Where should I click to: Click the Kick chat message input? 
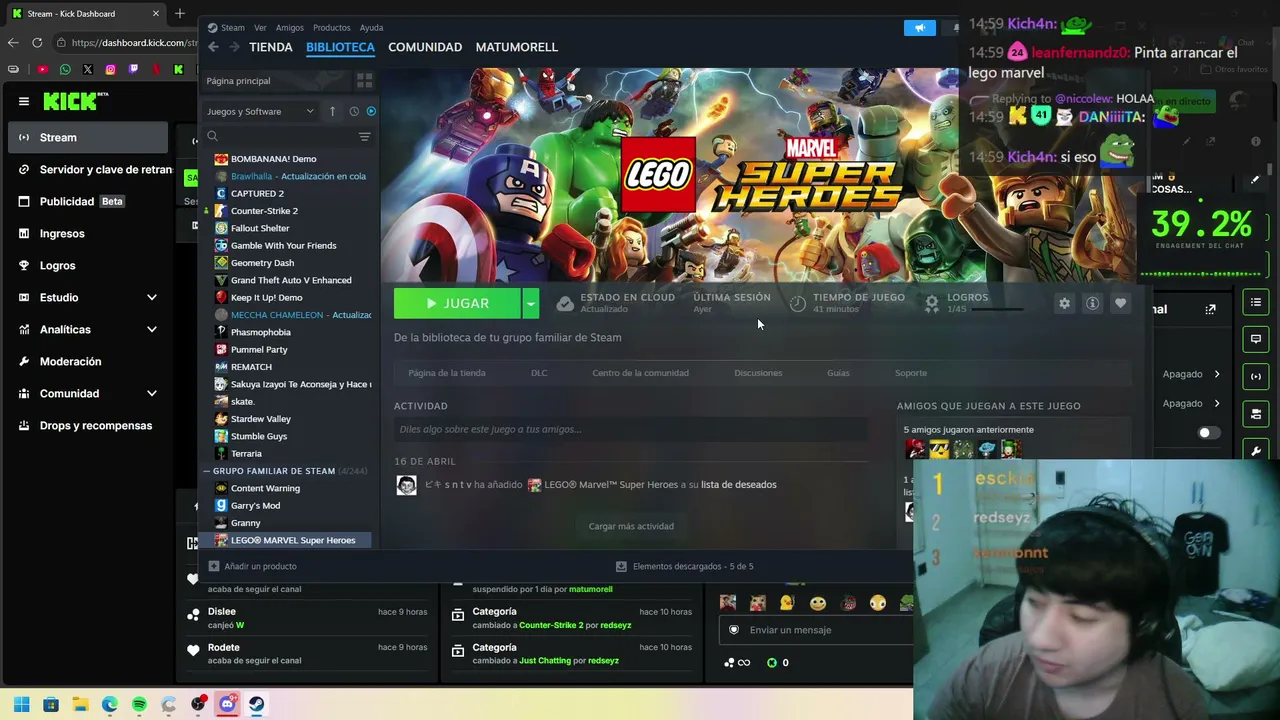tap(816, 630)
